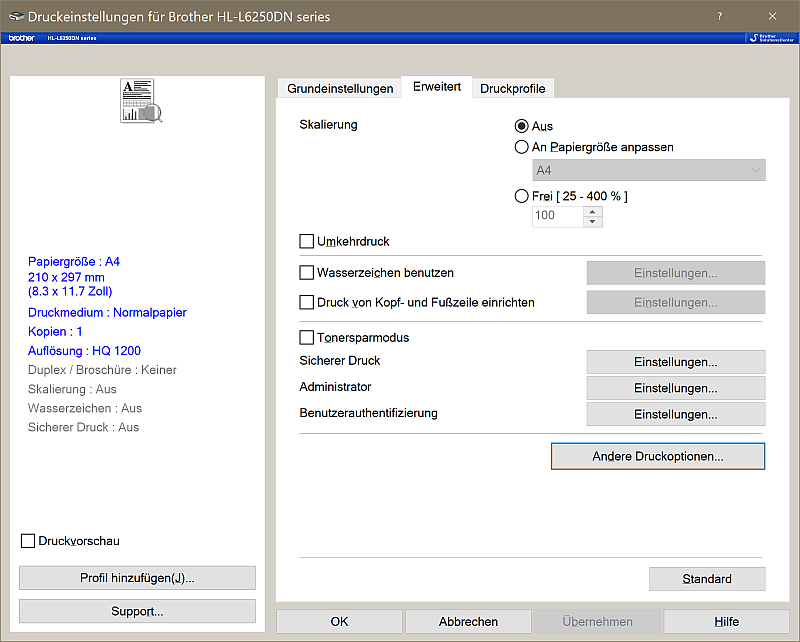Screen dimensions: 800x642
Task: Close the print settings dialog
Action: pos(772,16)
